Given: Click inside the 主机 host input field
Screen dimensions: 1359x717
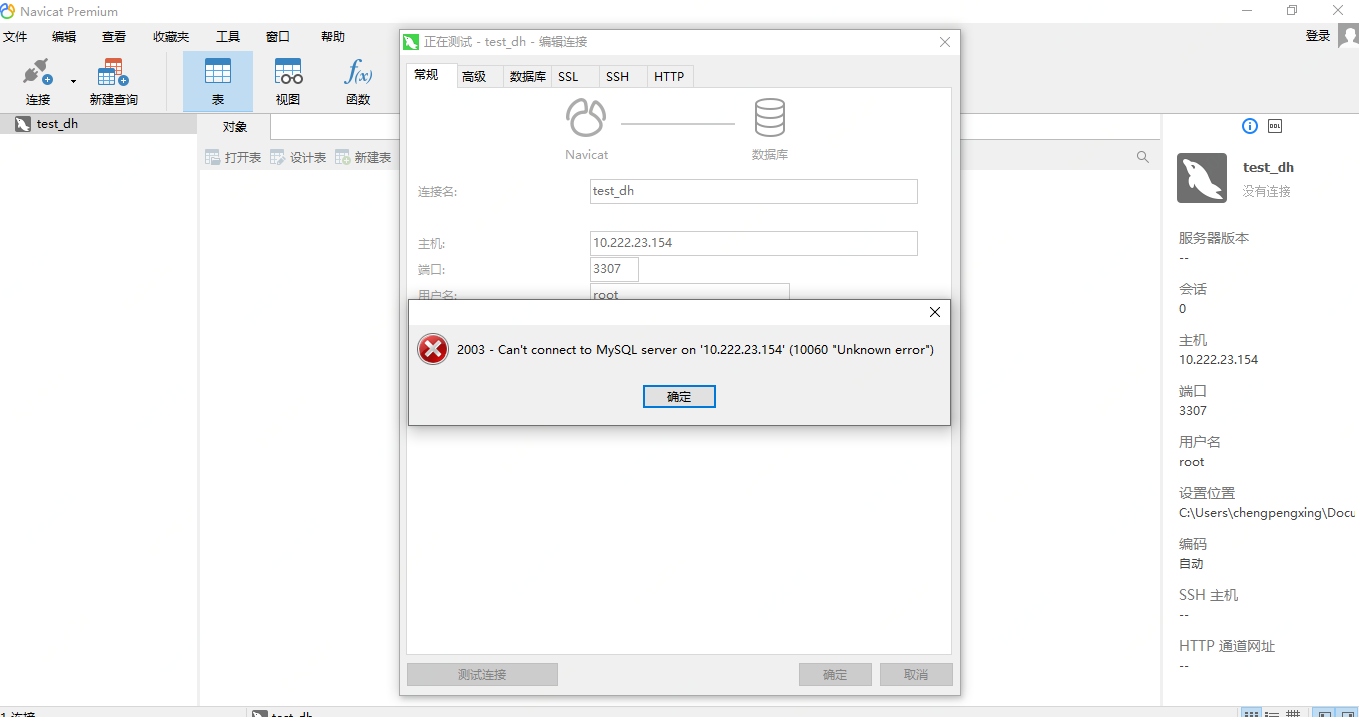Looking at the screenshot, I should (753, 243).
